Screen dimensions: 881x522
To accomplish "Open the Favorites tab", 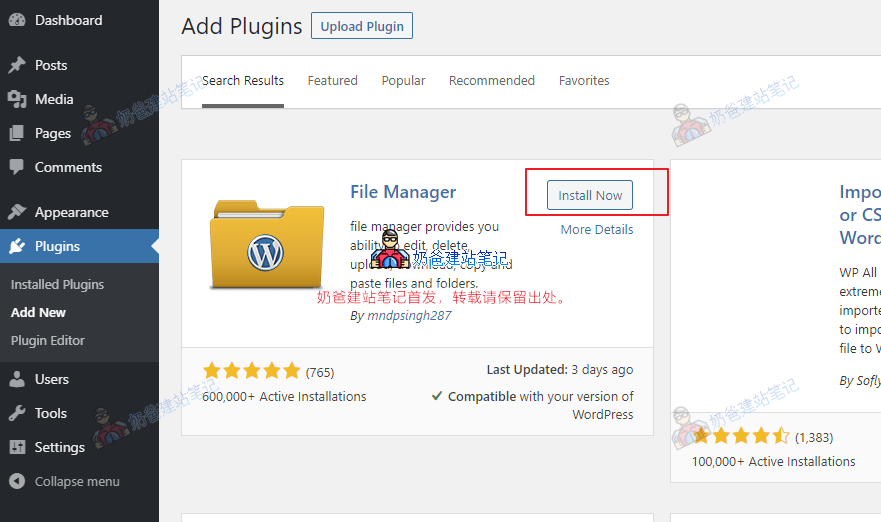I will pyautogui.click(x=584, y=81).
